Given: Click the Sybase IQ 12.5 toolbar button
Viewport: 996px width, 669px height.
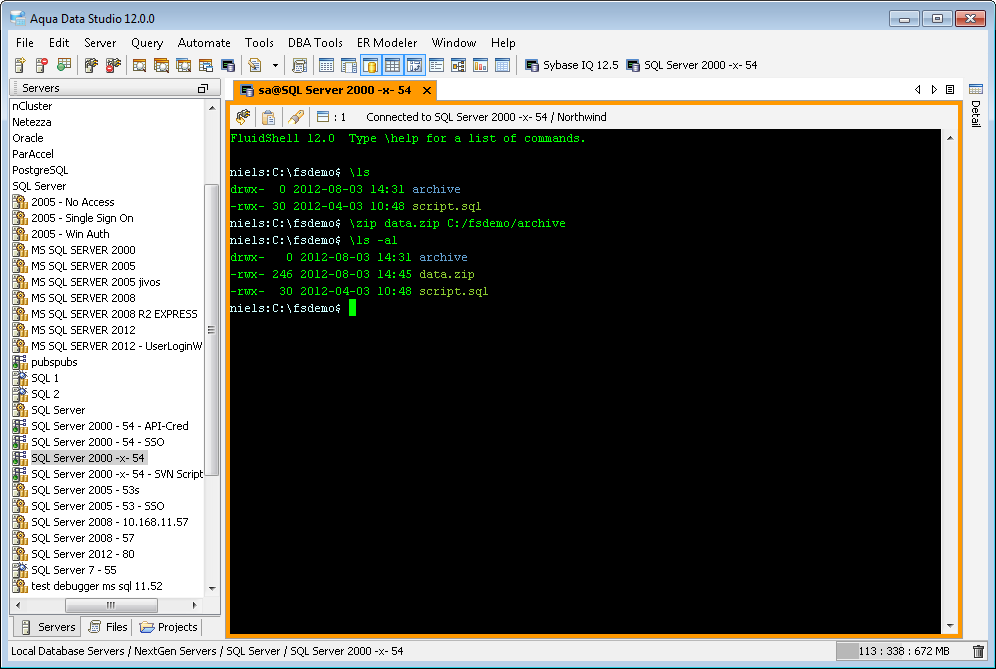Looking at the screenshot, I should (572, 65).
